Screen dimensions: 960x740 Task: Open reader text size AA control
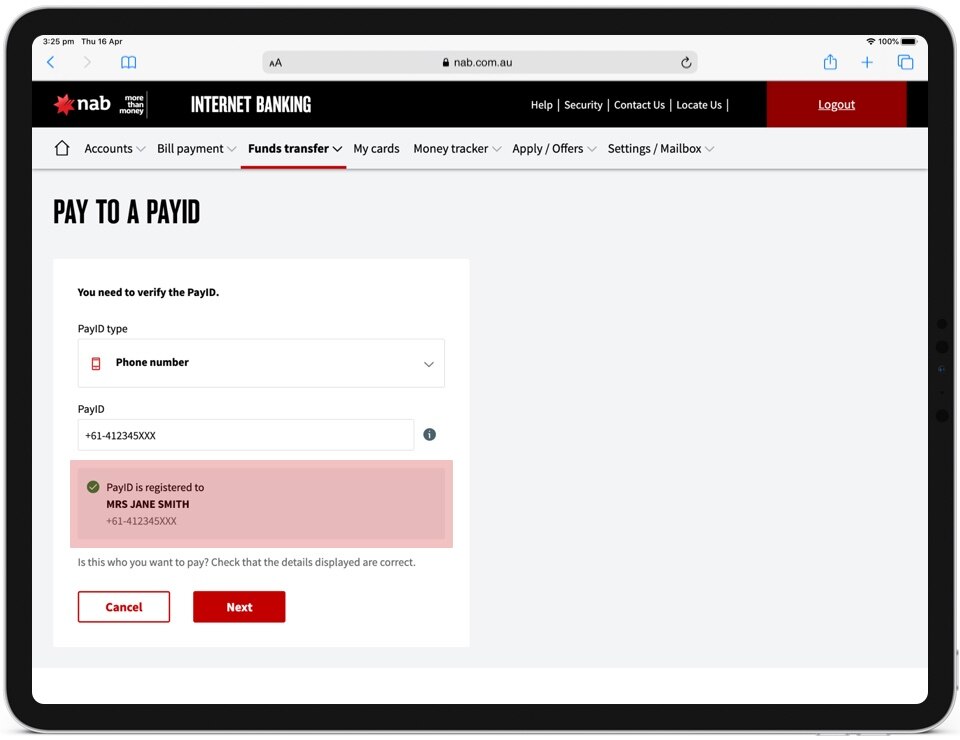[x=276, y=62]
